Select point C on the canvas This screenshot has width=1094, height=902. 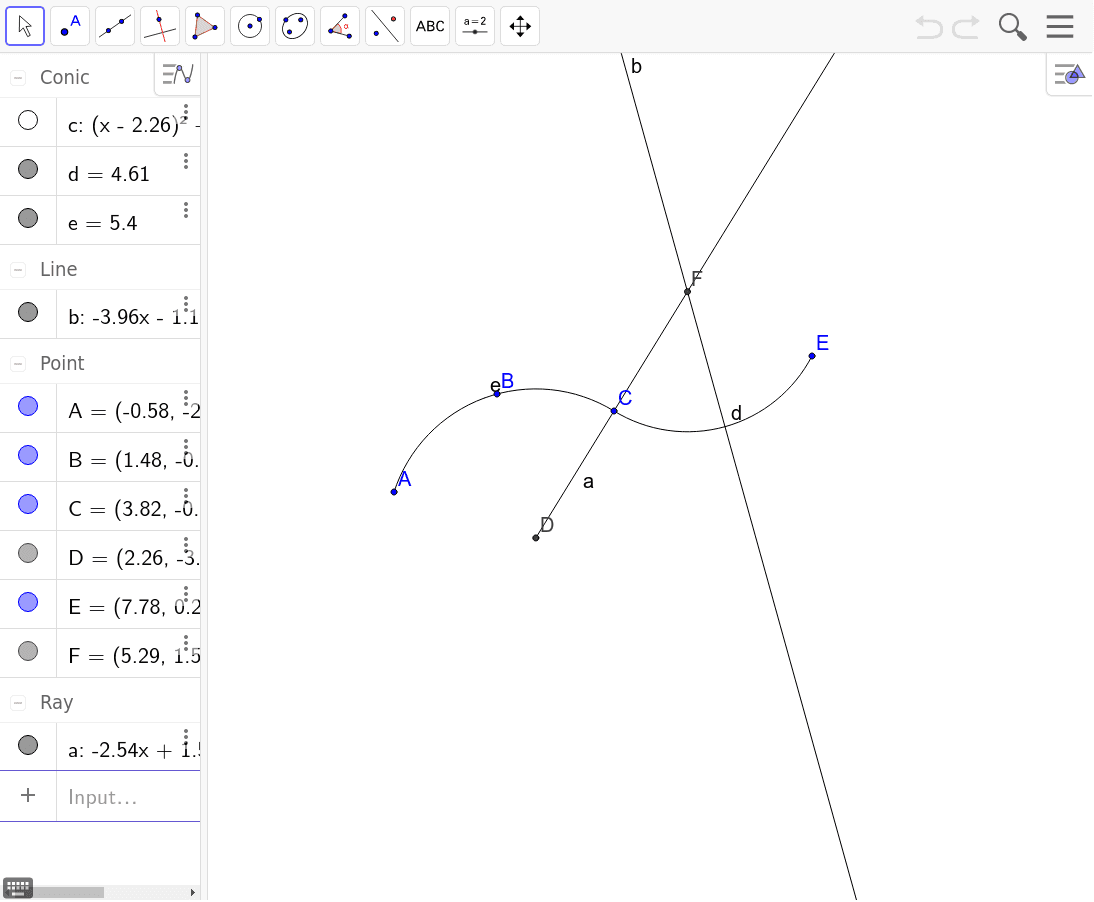(x=614, y=411)
